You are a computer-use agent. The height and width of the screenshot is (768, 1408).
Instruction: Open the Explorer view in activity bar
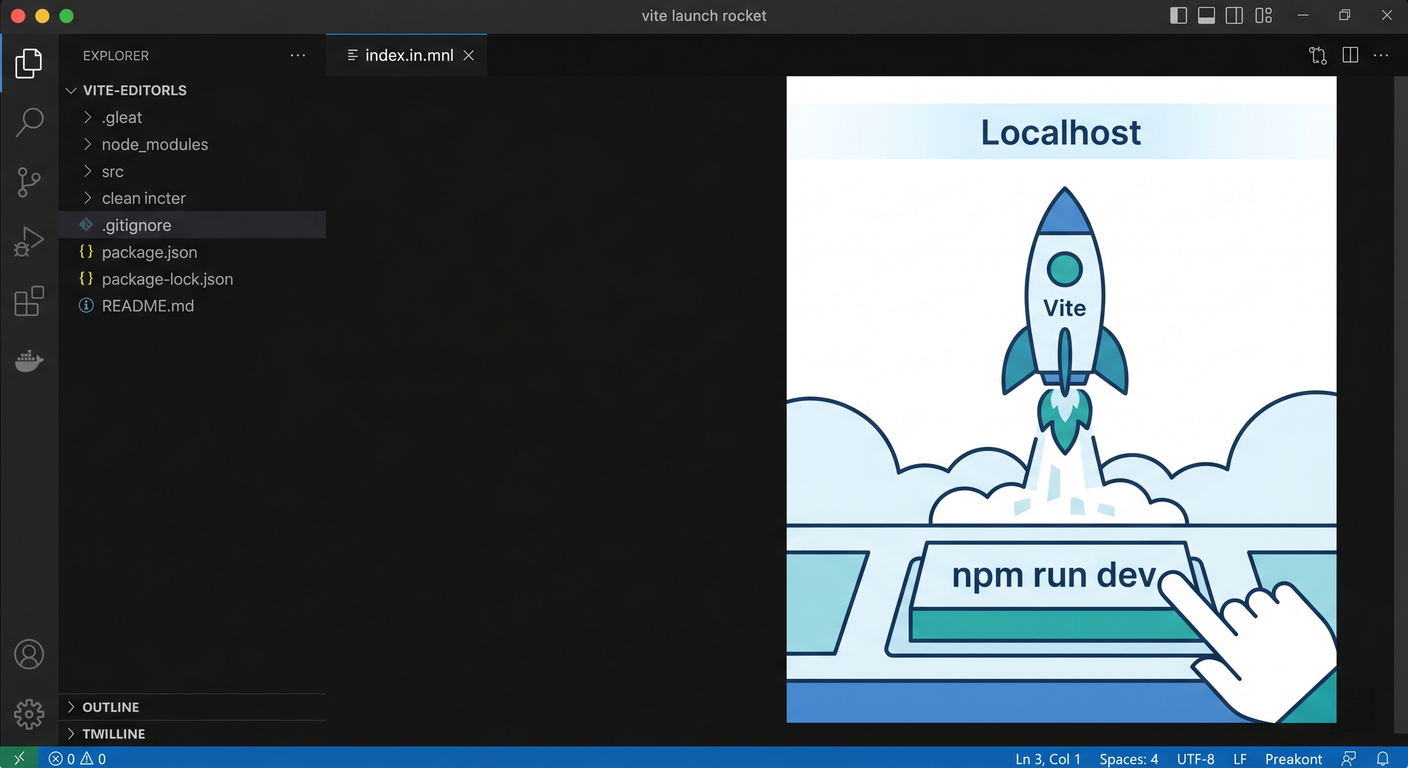(29, 64)
